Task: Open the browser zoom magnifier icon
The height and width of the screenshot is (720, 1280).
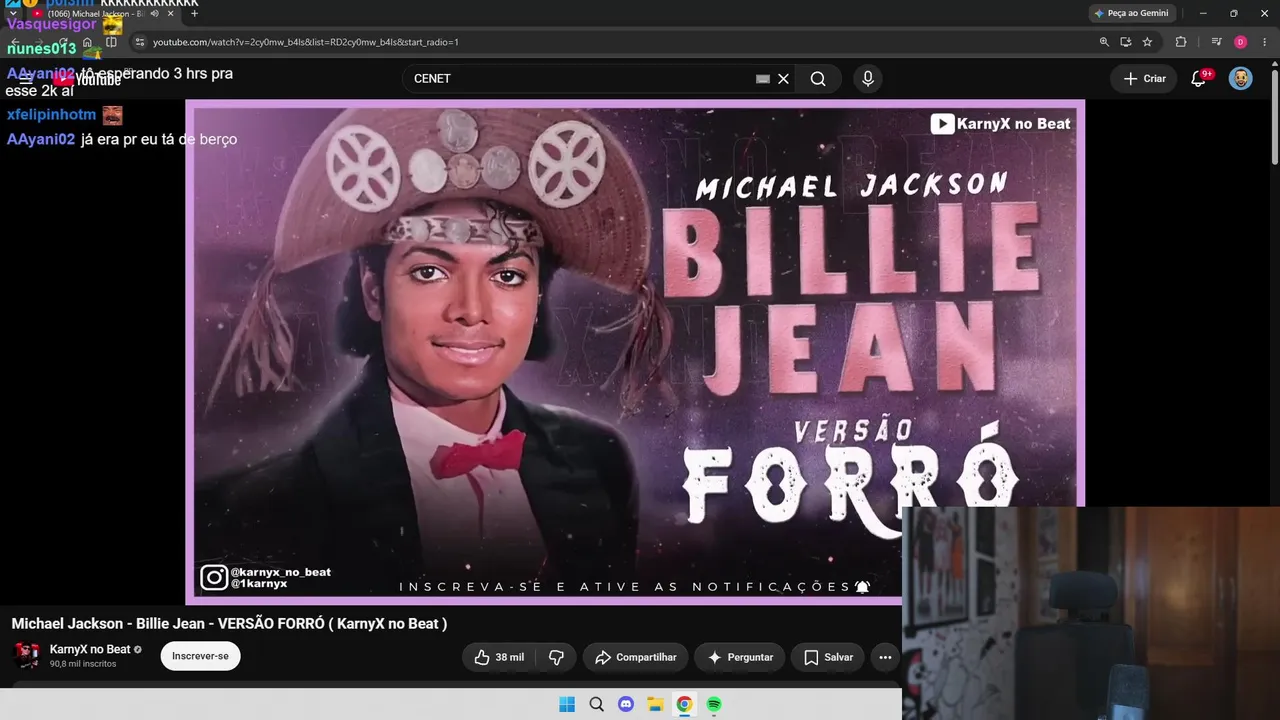Action: tap(1104, 42)
